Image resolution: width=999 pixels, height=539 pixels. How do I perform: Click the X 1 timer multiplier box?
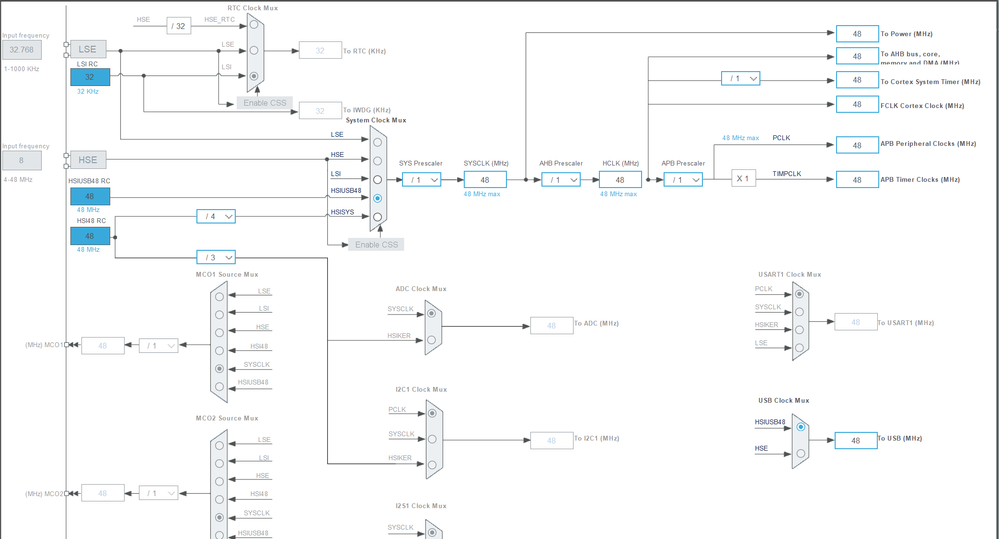[x=744, y=178]
